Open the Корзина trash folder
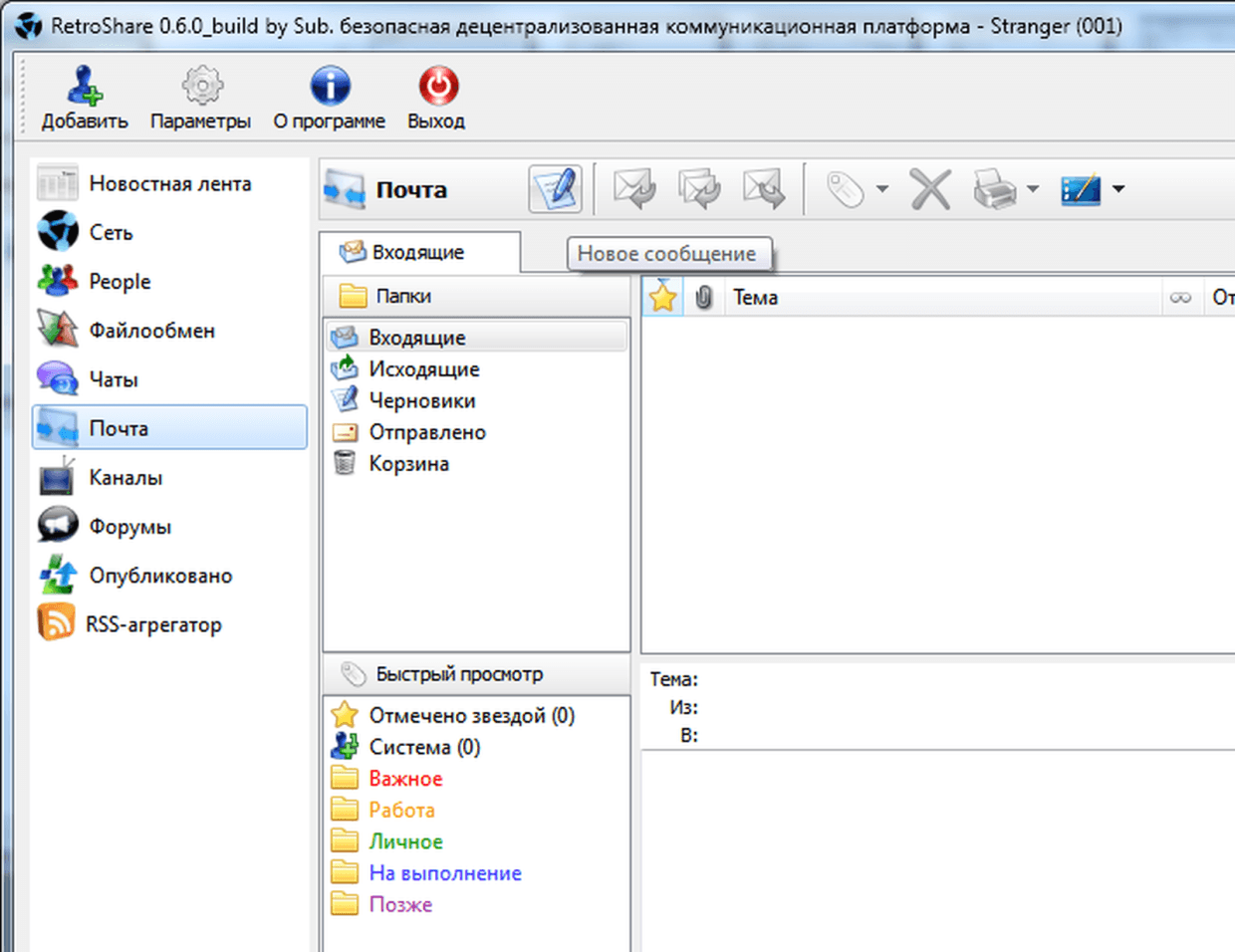The width and height of the screenshot is (1235, 952). coord(408,463)
